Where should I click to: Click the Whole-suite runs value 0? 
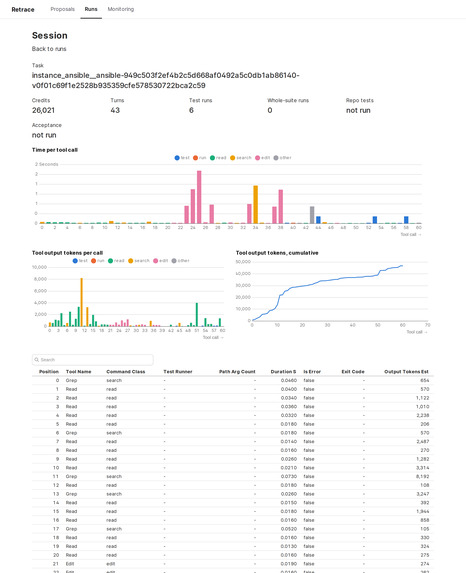(x=270, y=110)
